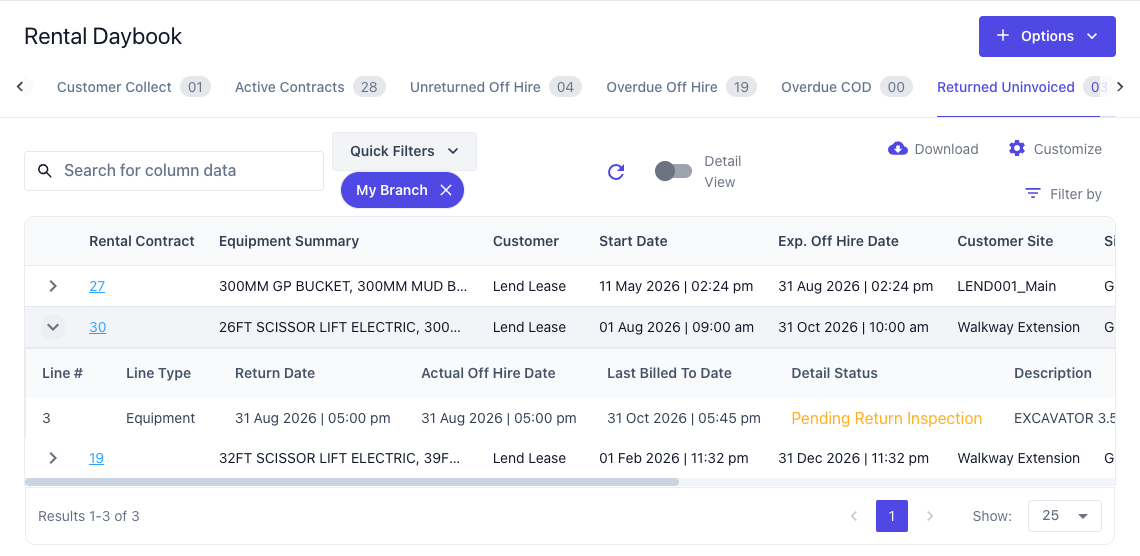Click the horizontal table scrollbar
Screen dimensions: 1140x556
(352, 482)
